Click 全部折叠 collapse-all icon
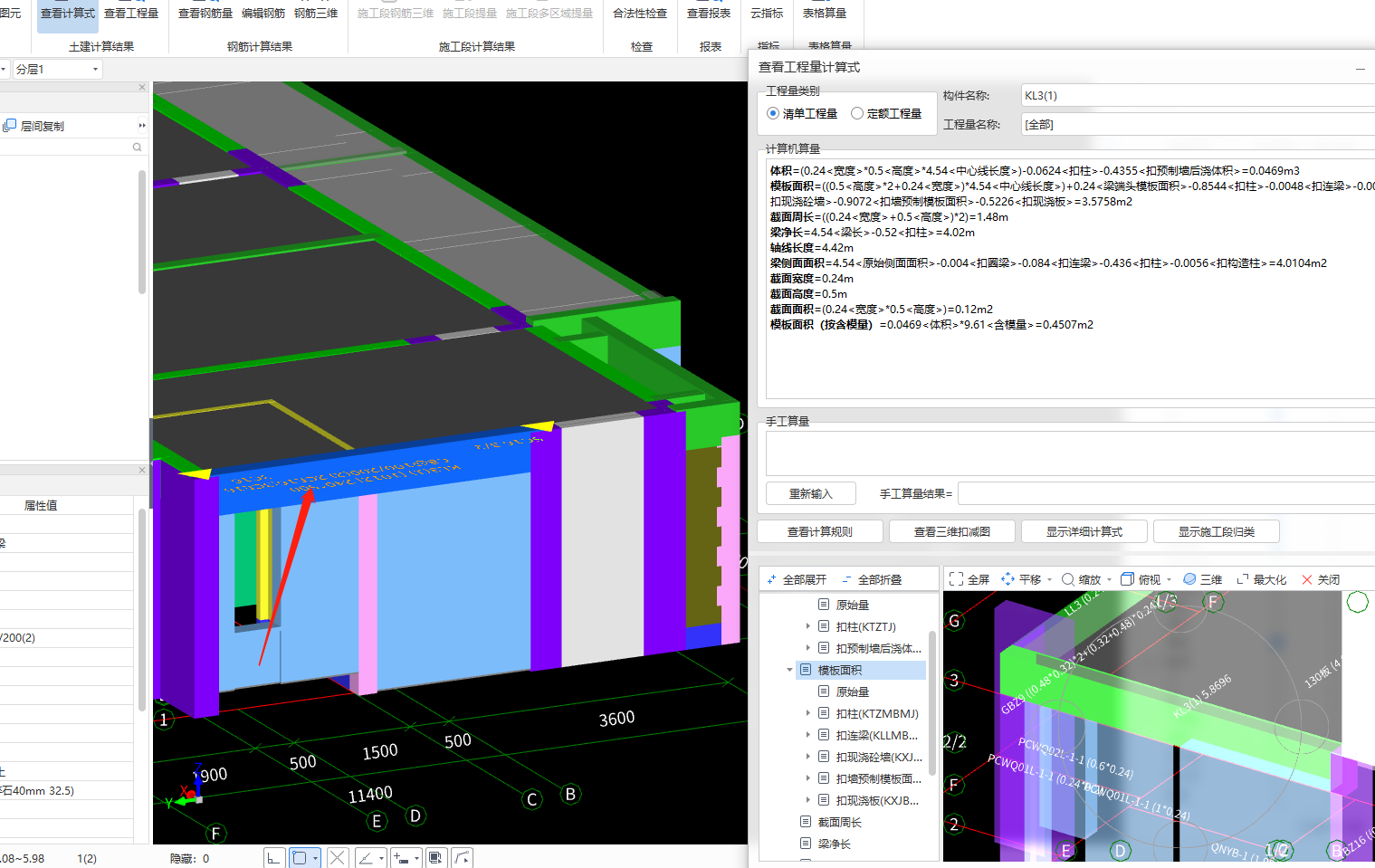 [846, 579]
